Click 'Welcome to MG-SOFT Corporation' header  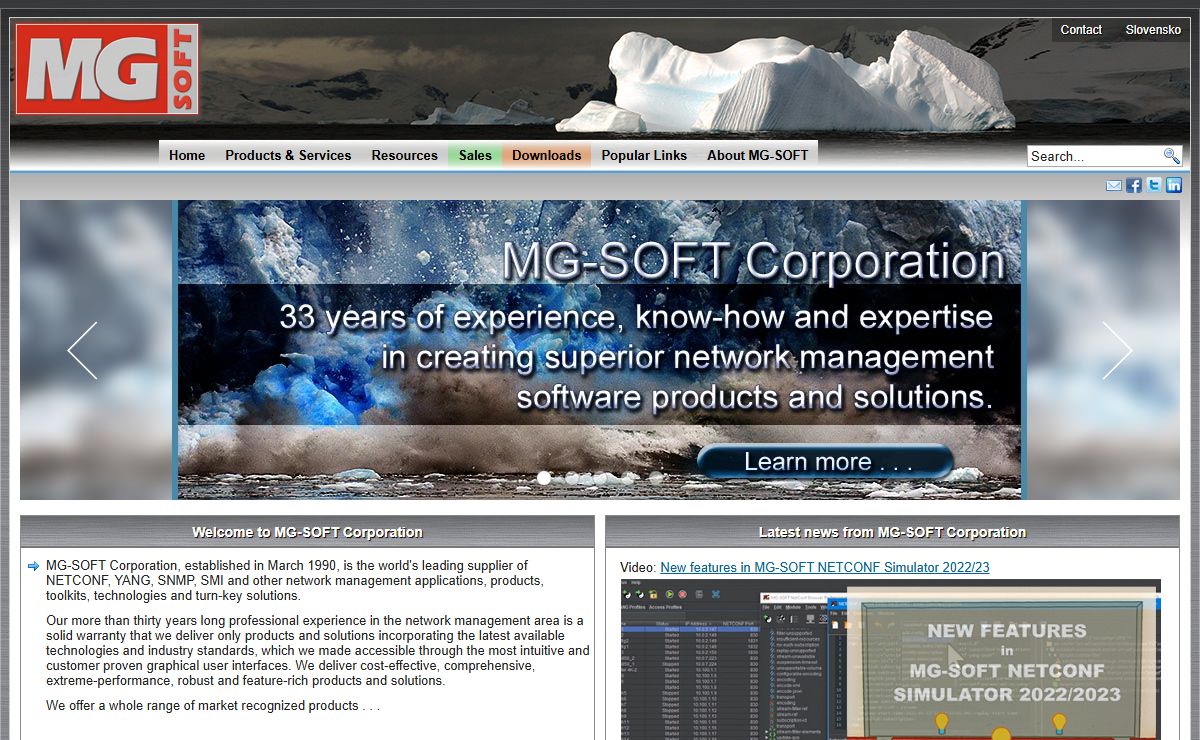[307, 532]
